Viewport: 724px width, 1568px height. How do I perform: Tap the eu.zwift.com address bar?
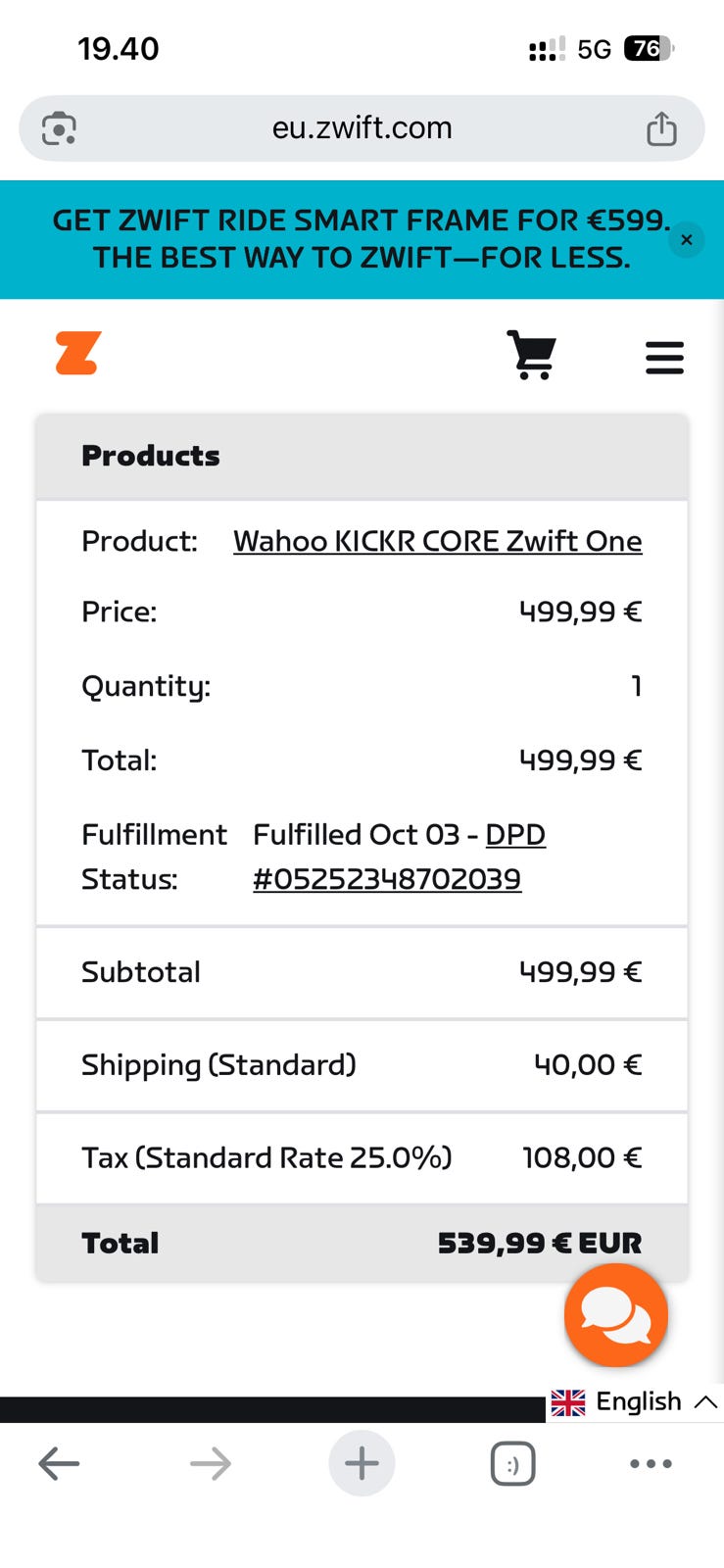(x=362, y=128)
